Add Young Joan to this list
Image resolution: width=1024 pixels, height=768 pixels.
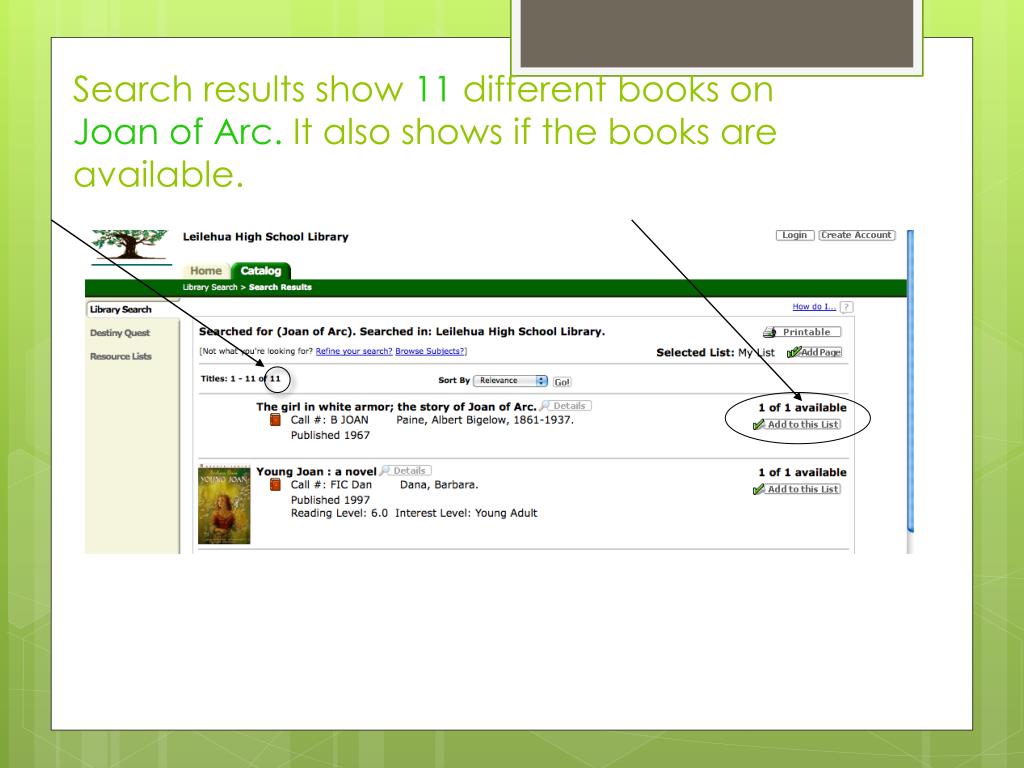pos(797,489)
